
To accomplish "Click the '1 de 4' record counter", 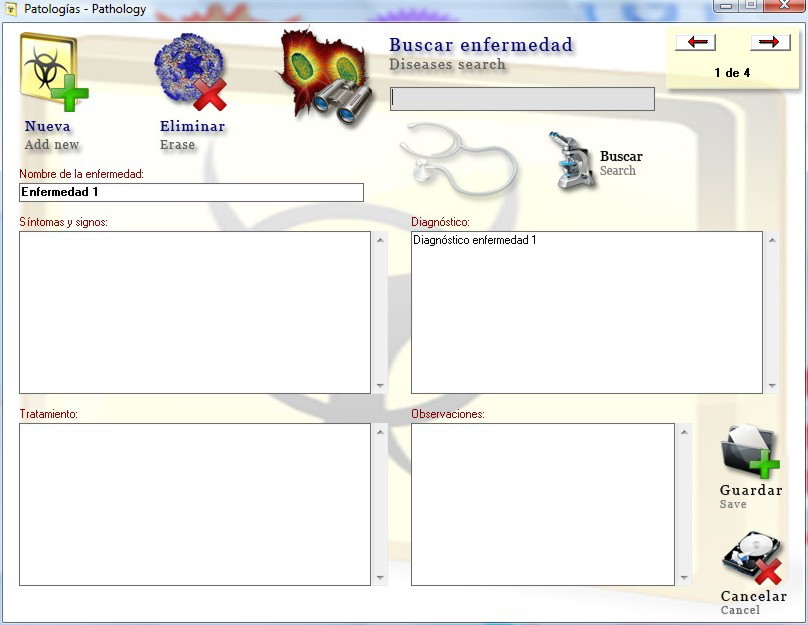I will point(732,73).
